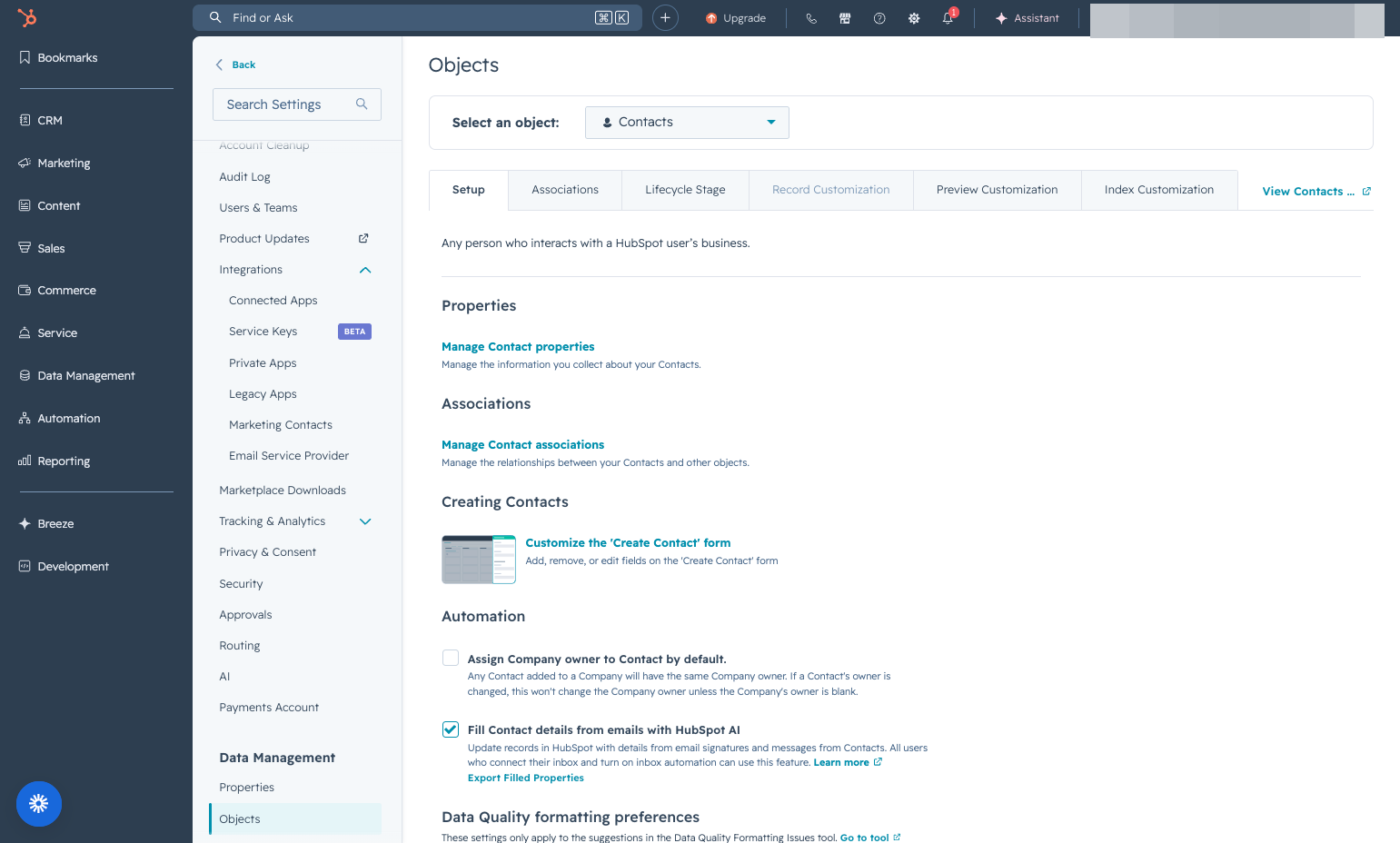Image resolution: width=1400 pixels, height=843 pixels.
Task: Open Email Service Provider settings
Action: pyautogui.click(x=289, y=455)
